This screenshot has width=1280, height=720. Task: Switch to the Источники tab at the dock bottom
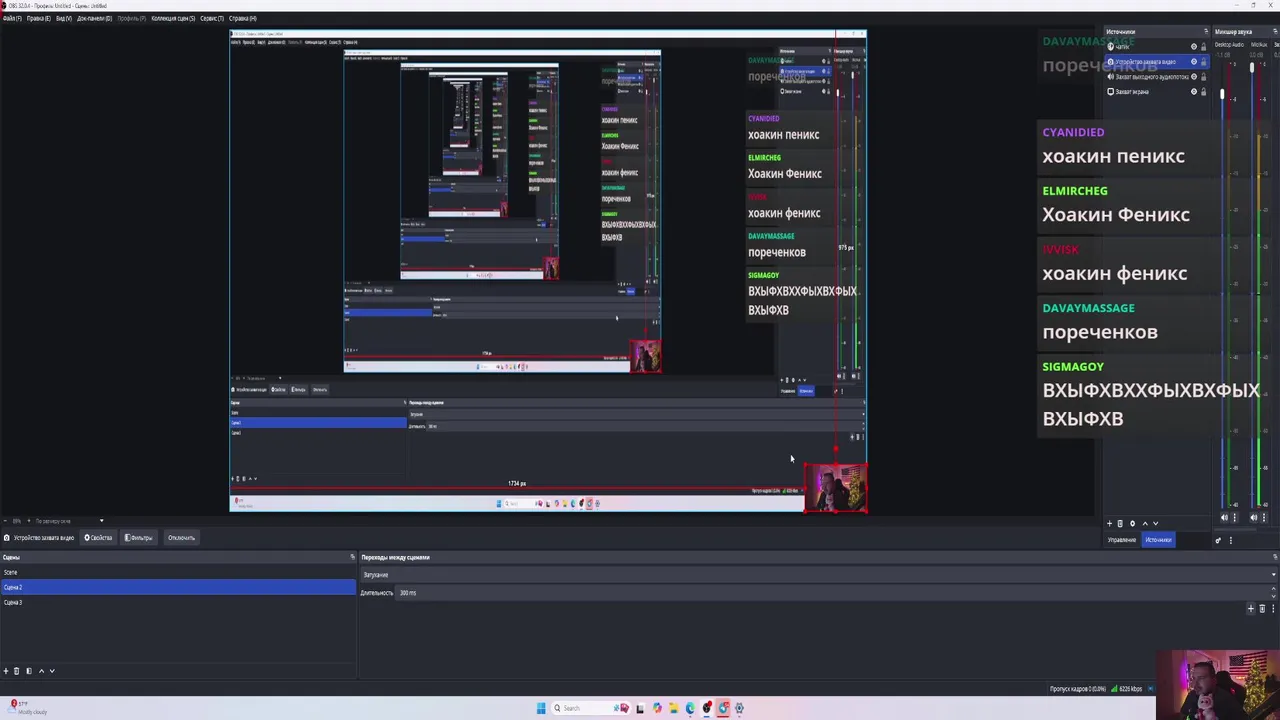click(x=1158, y=540)
